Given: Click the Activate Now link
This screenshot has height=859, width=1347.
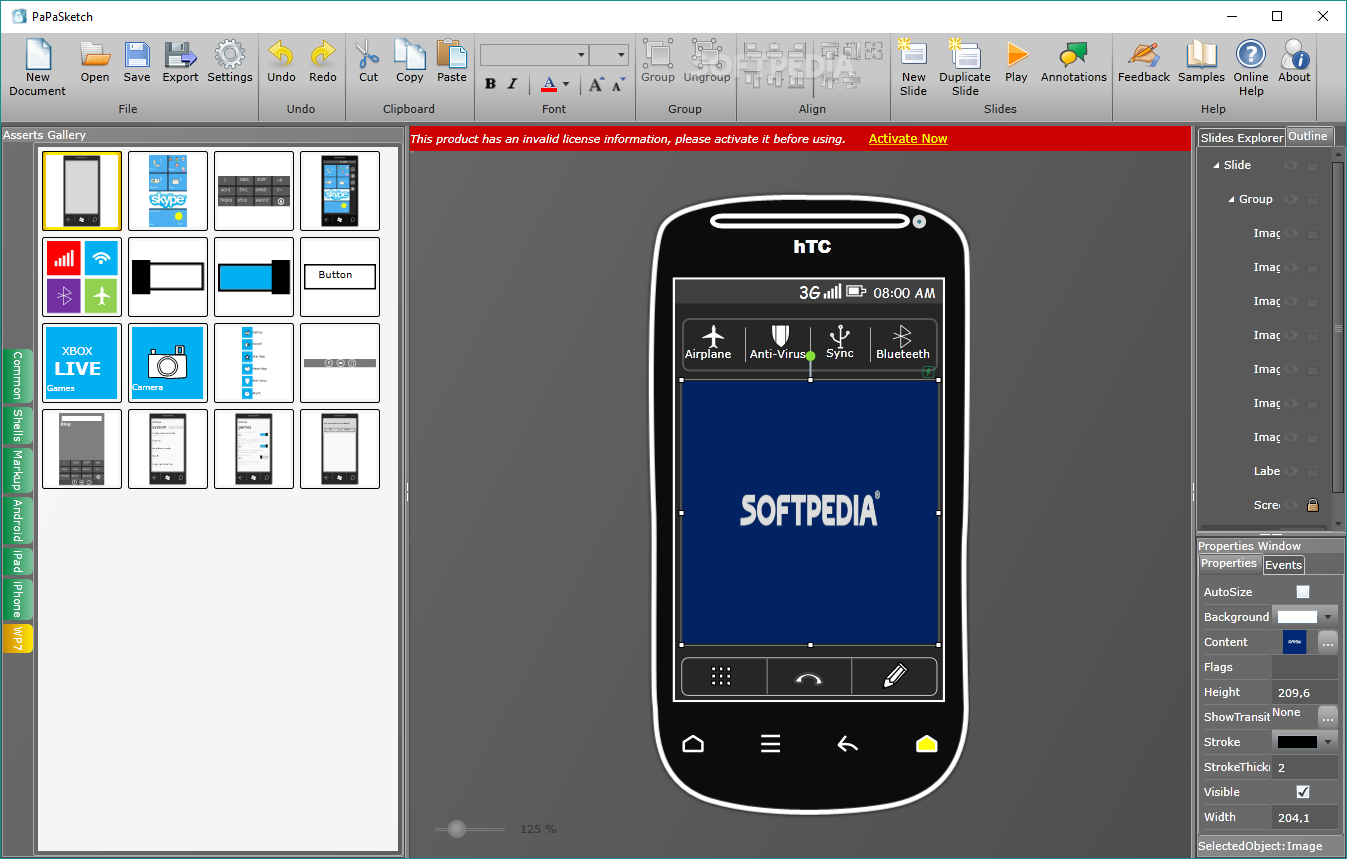Looking at the screenshot, I should (x=908, y=139).
